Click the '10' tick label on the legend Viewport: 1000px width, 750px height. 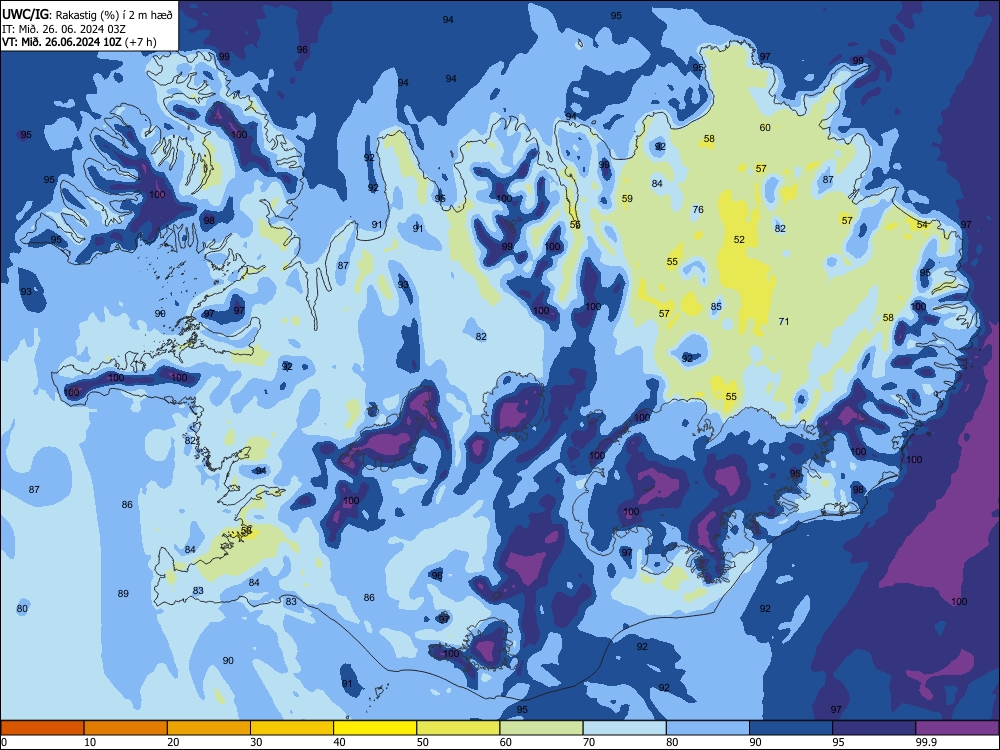90,742
